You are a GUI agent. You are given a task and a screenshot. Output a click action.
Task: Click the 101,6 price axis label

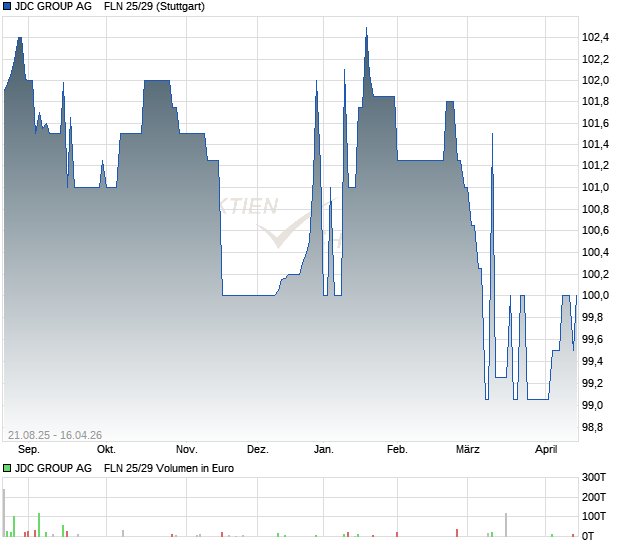tap(595, 123)
